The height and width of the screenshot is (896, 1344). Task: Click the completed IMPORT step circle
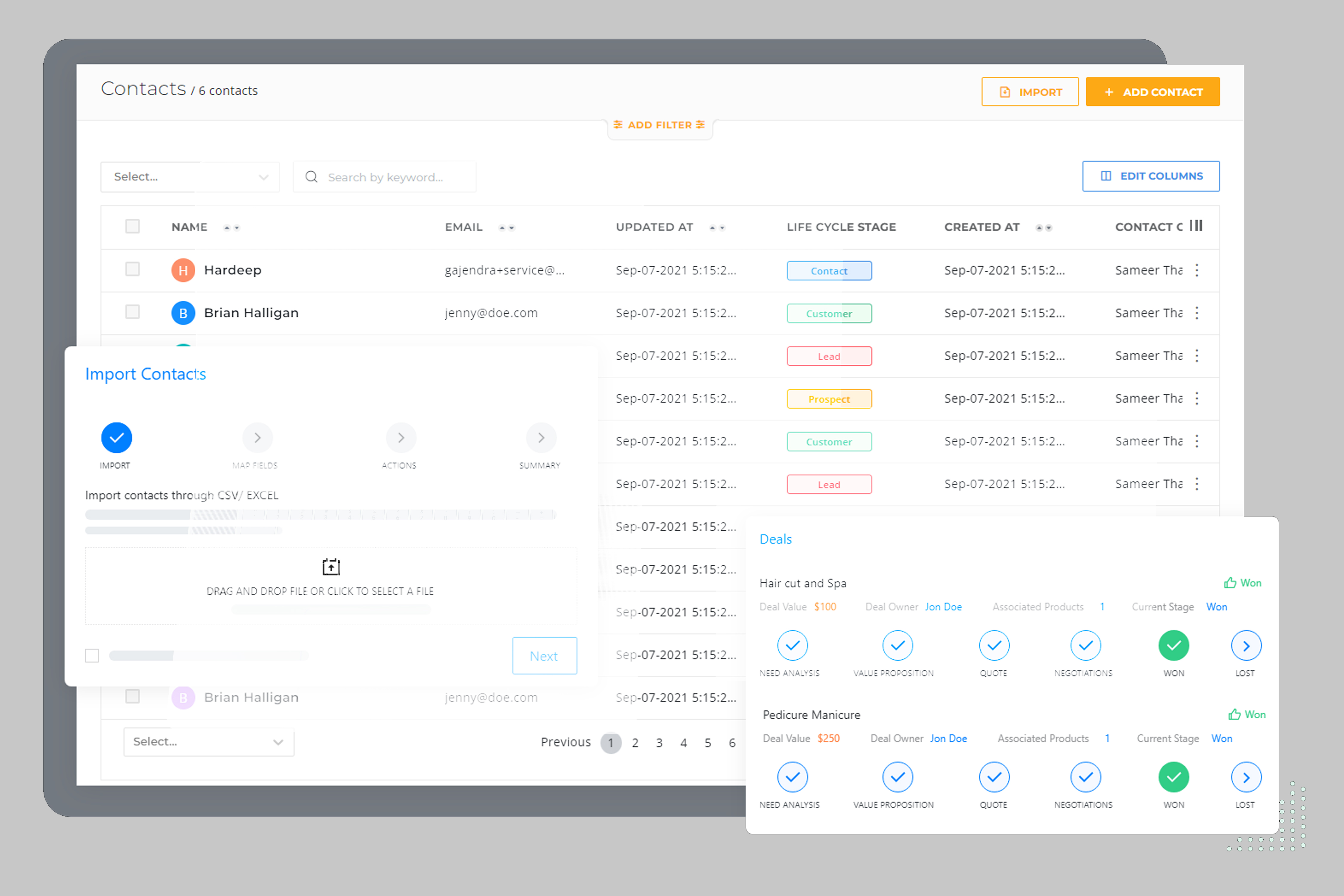116,438
